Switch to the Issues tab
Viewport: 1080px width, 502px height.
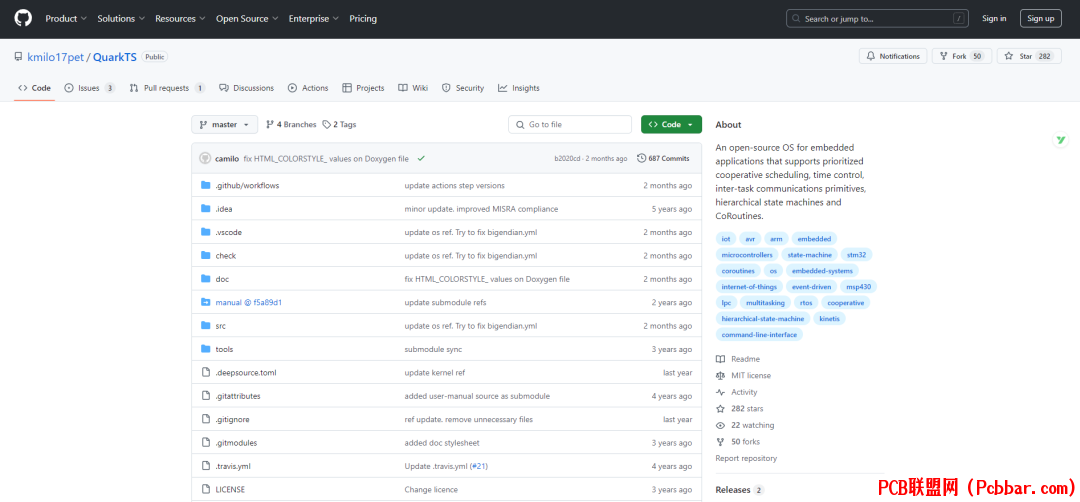click(90, 88)
